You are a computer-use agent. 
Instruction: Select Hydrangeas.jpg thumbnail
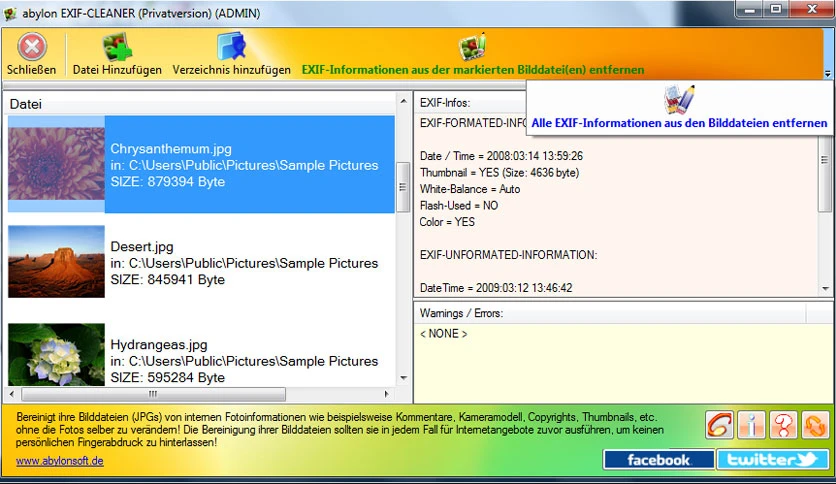[56, 354]
